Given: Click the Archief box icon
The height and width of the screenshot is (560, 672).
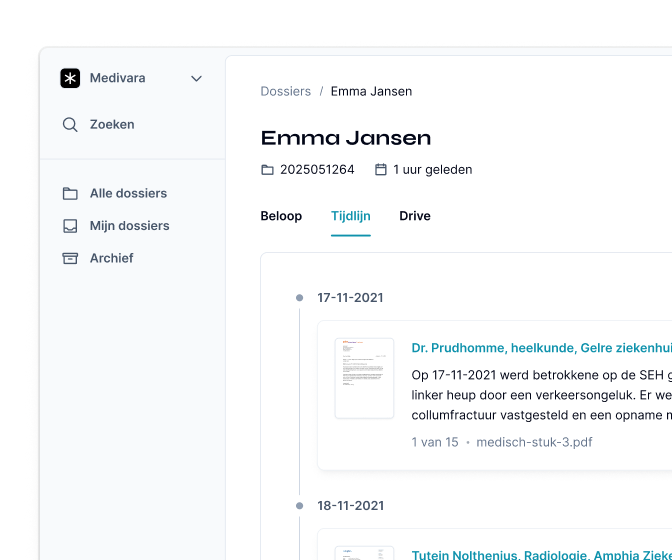Looking at the screenshot, I should pos(70,258).
